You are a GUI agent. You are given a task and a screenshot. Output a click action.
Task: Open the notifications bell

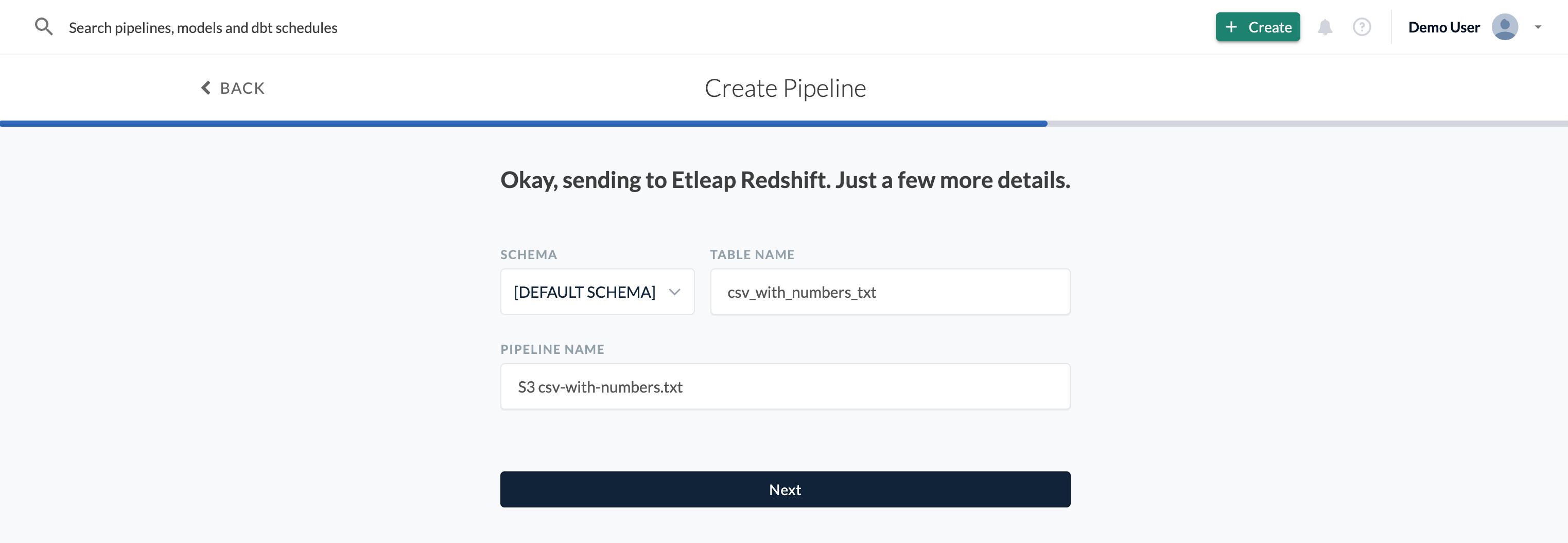tap(1325, 27)
